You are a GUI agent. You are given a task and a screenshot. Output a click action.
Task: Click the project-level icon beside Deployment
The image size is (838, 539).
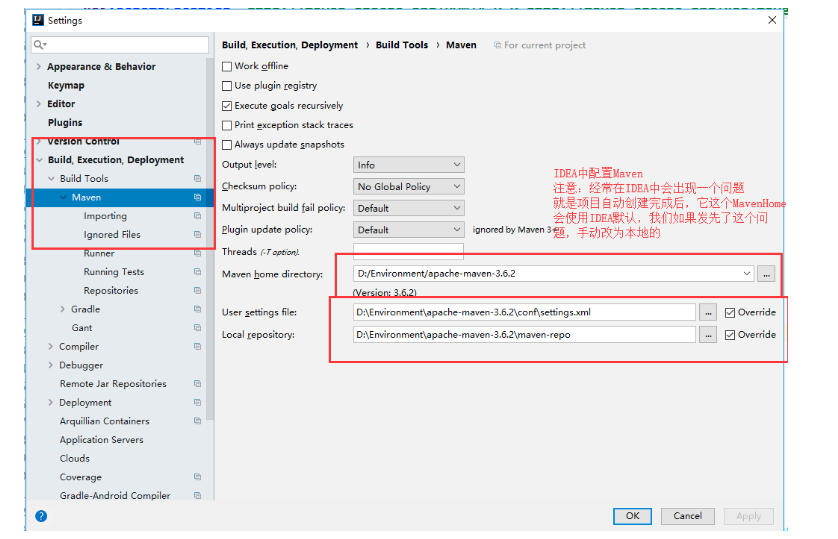197,402
